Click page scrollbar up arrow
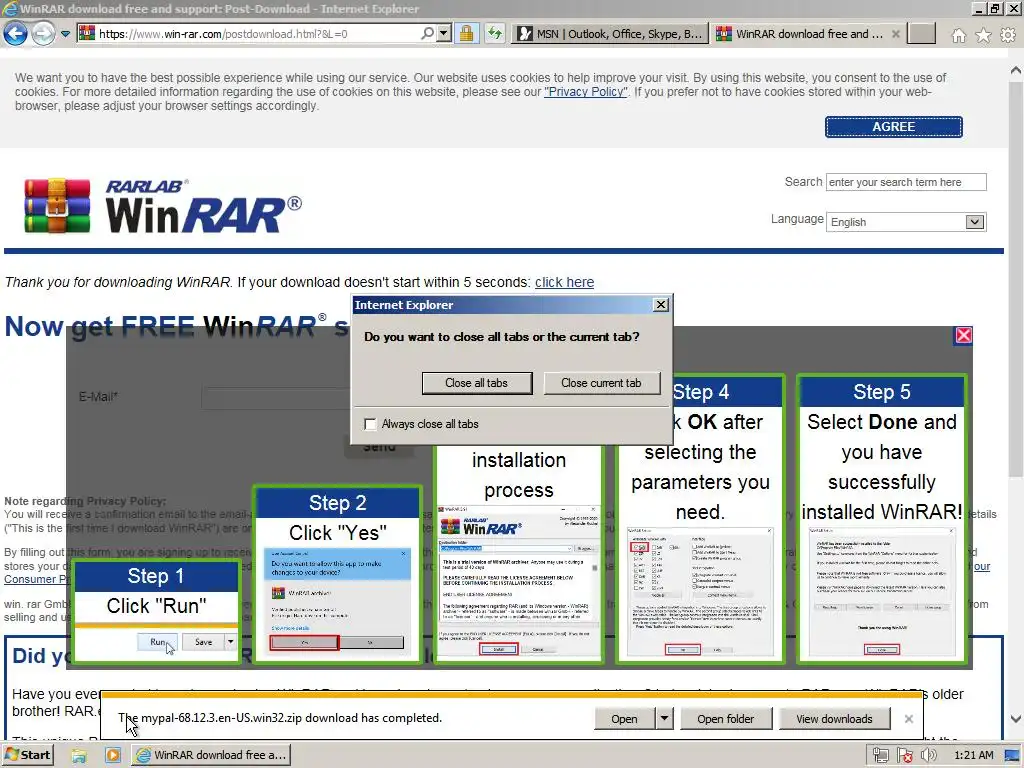Screen dimensions: 1024x768 [x=1016, y=70]
